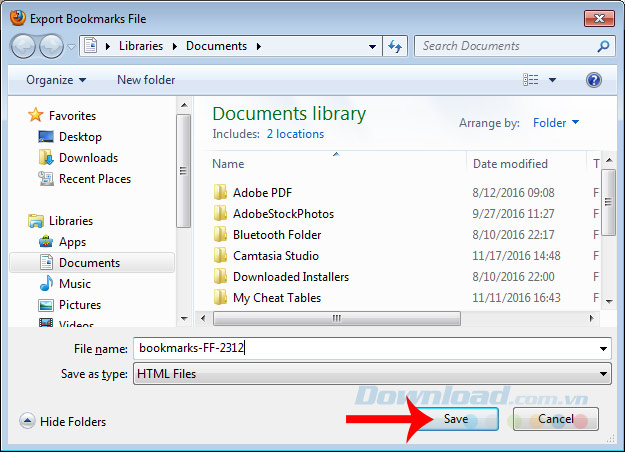Click the document icon in address bar

91,46
